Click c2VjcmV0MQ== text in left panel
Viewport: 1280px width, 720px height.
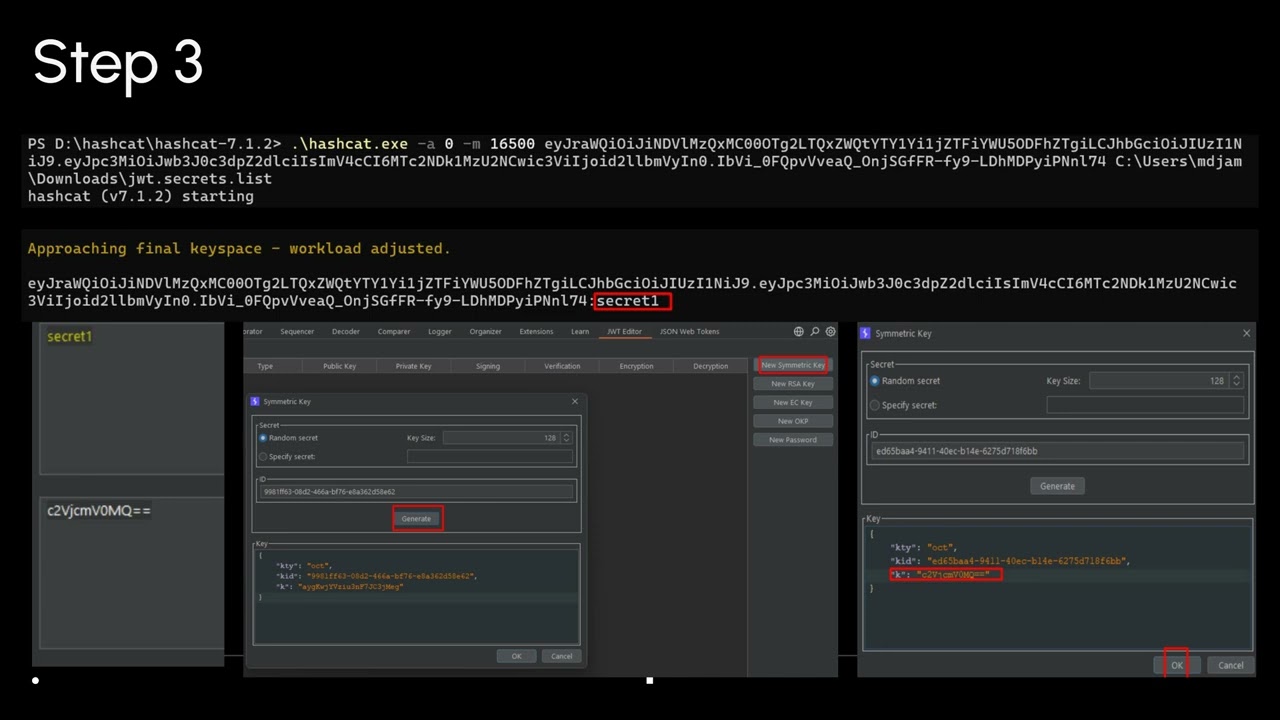pos(99,511)
